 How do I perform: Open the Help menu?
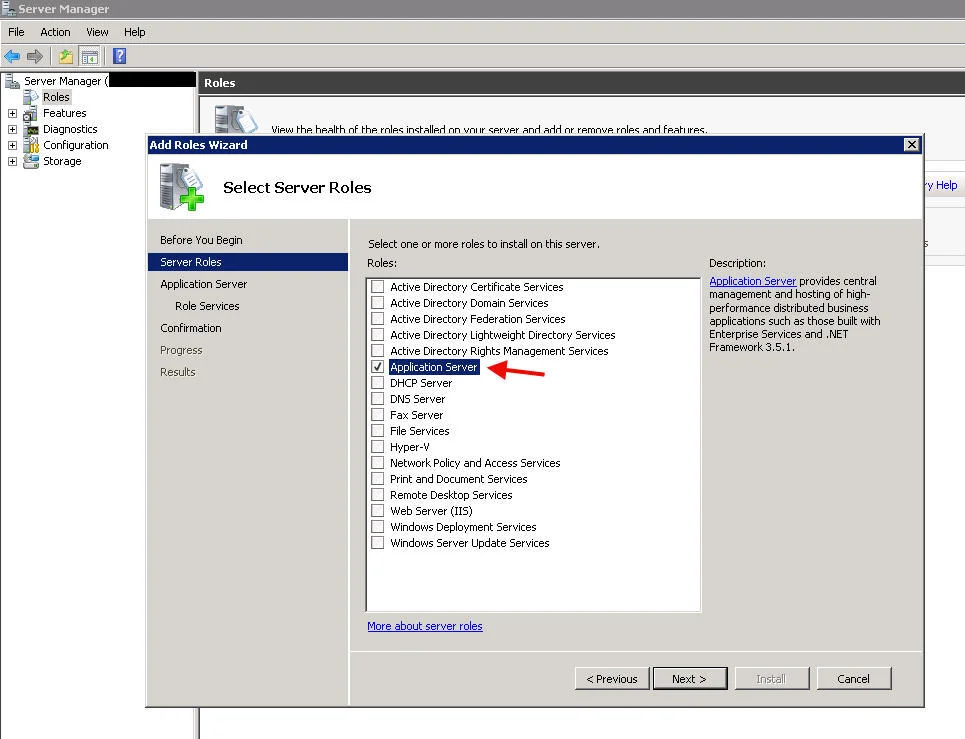(x=135, y=32)
